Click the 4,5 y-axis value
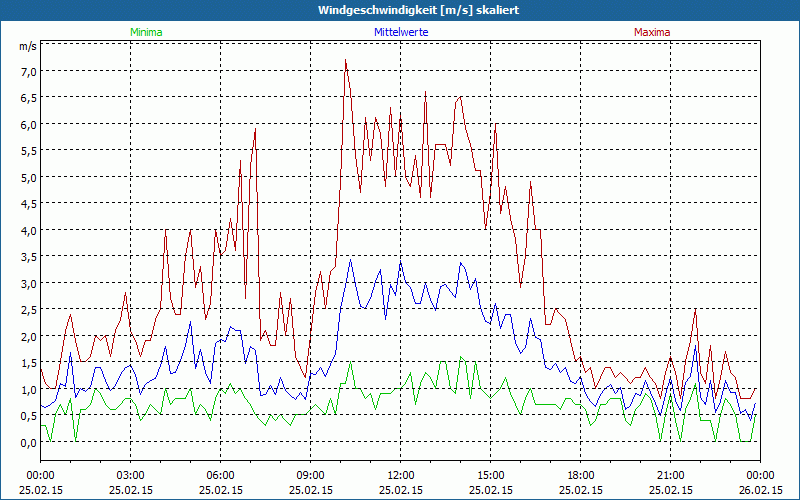 point(28,204)
